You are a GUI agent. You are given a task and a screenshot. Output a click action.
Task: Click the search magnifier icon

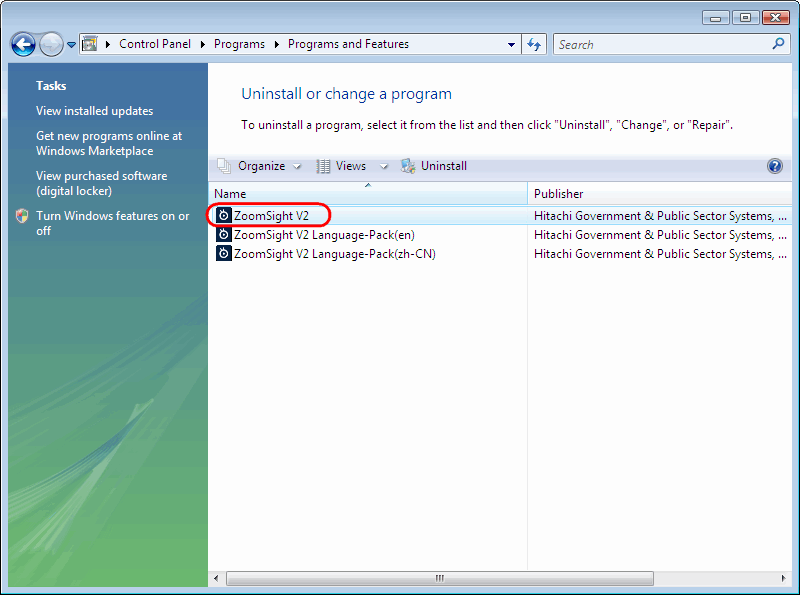(779, 44)
